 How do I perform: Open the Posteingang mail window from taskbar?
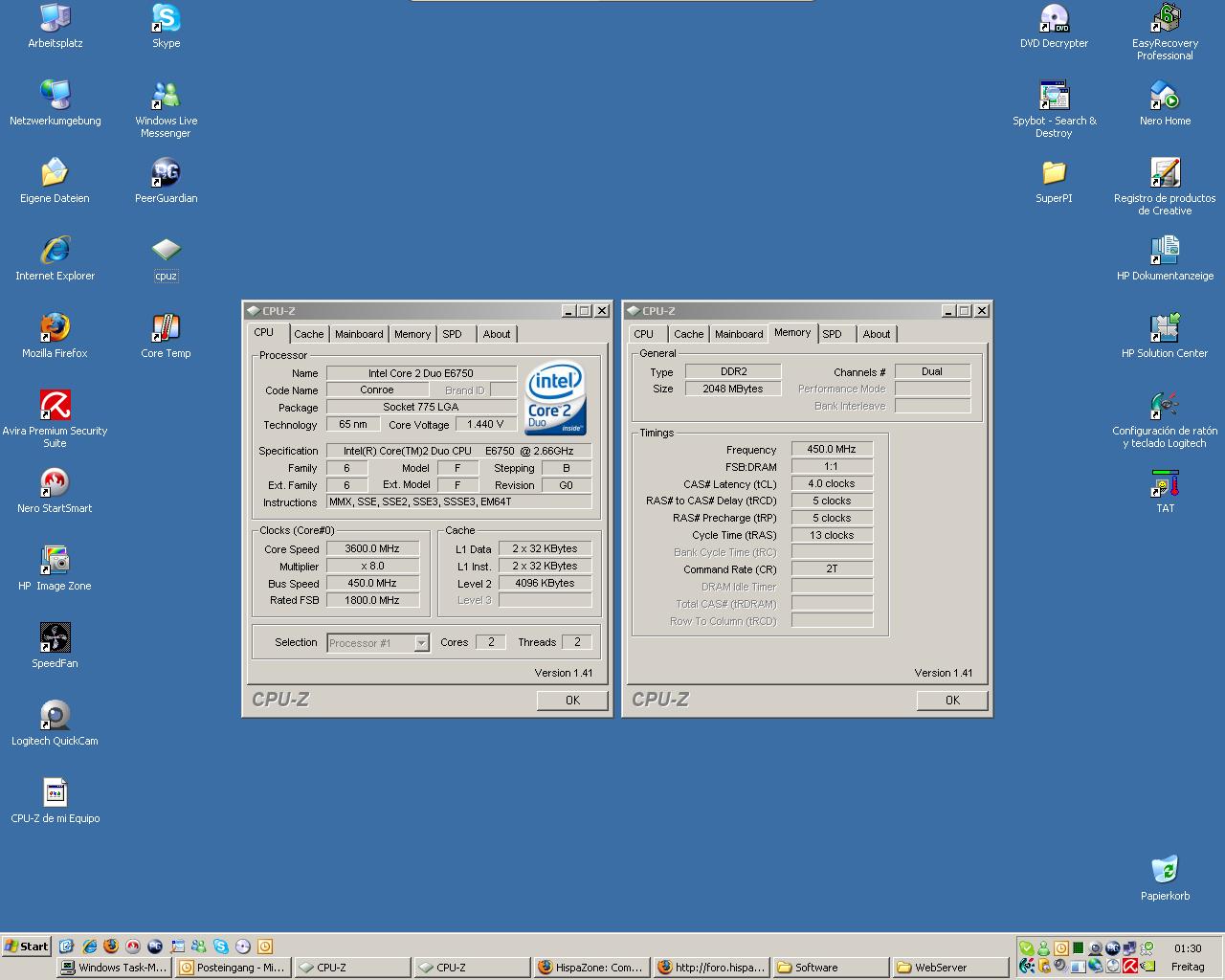[233, 968]
